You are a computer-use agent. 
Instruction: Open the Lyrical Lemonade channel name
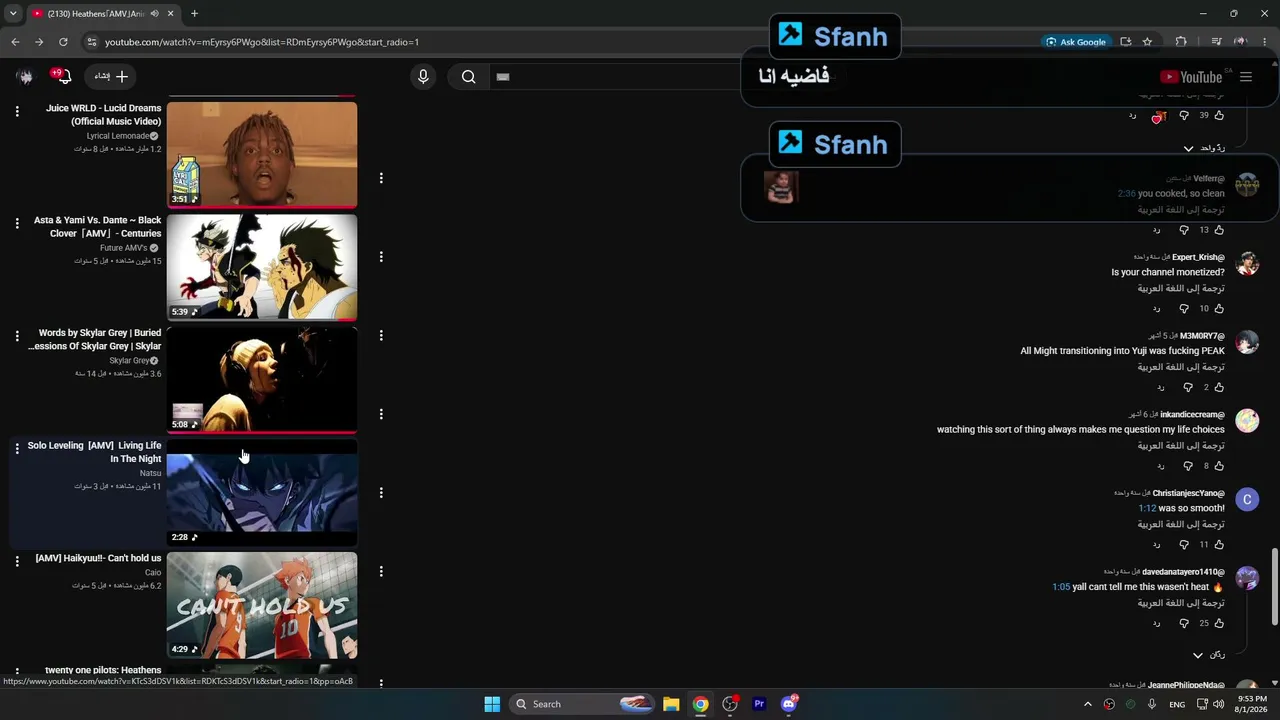117,136
